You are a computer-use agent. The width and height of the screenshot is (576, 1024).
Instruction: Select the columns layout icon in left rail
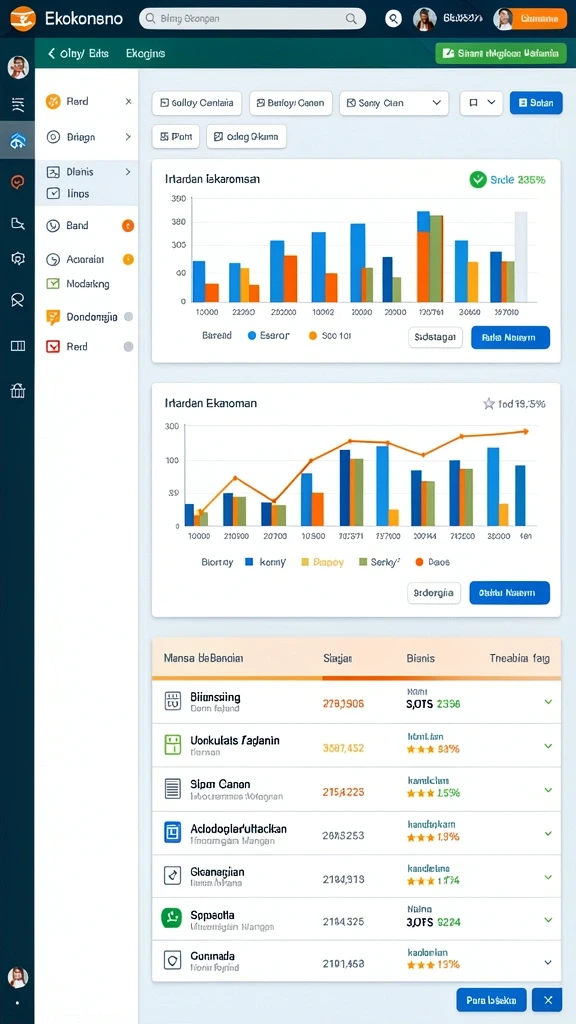(x=18, y=346)
